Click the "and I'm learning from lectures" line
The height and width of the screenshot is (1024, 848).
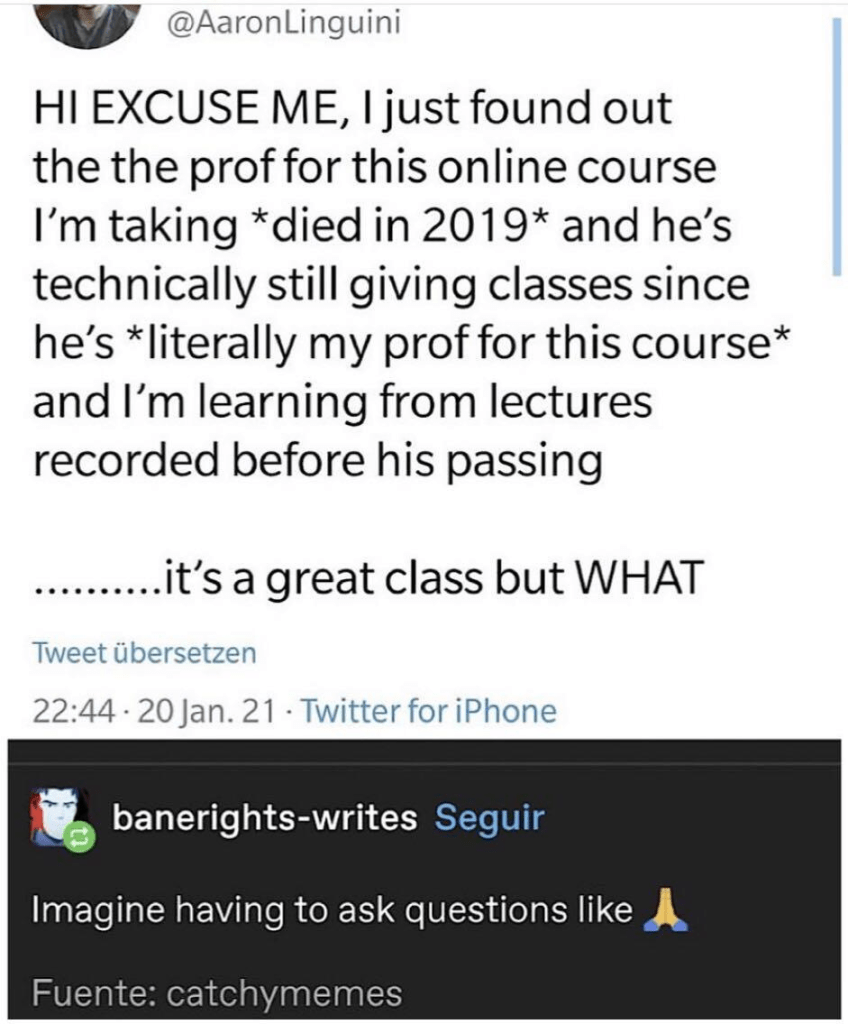(342, 401)
